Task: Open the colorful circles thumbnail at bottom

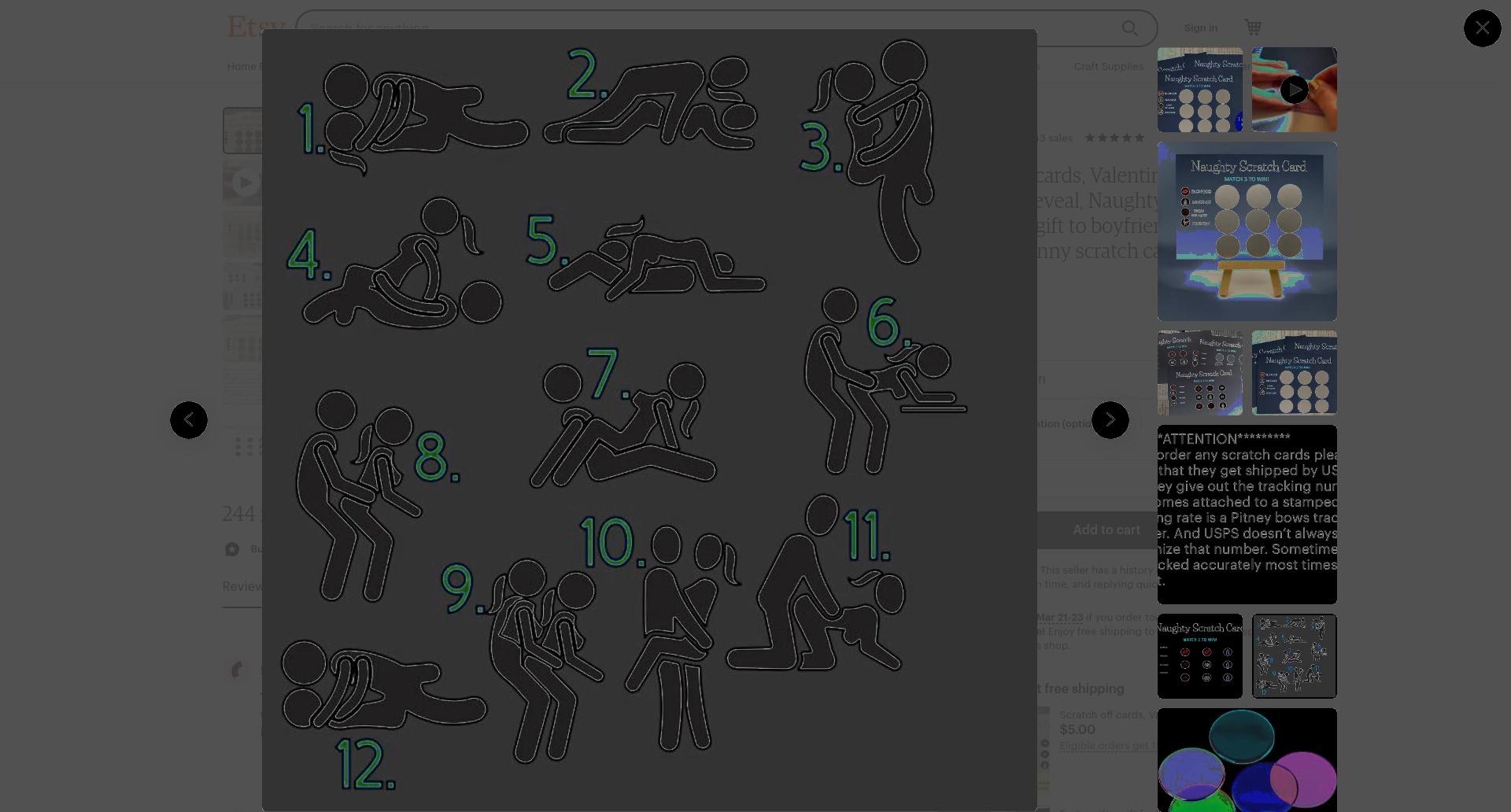Action: (1247, 760)
